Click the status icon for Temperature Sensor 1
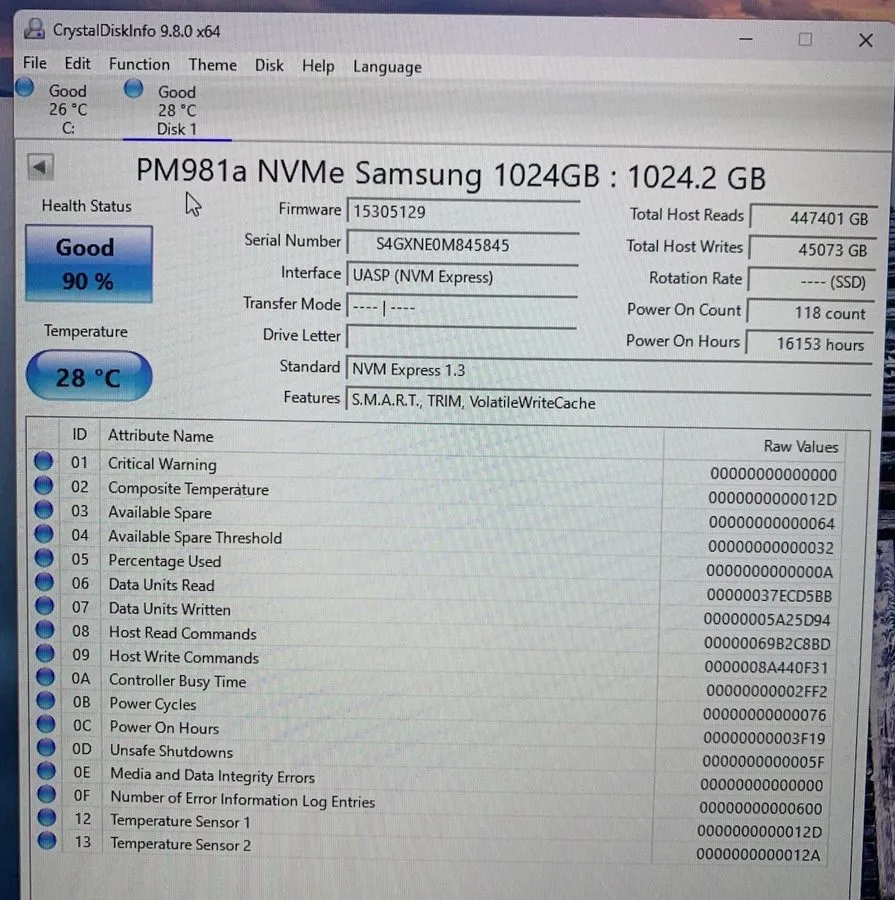 tap(47, 817)
